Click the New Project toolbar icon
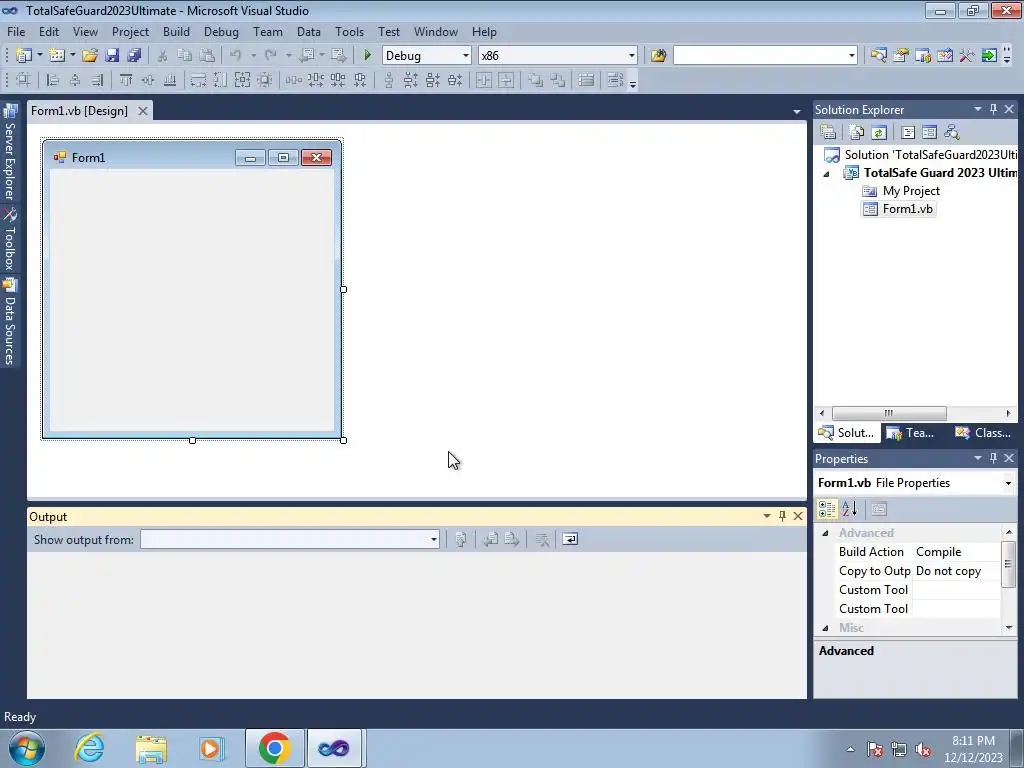This screenshot has width=1024, height=768. point(24,56)
